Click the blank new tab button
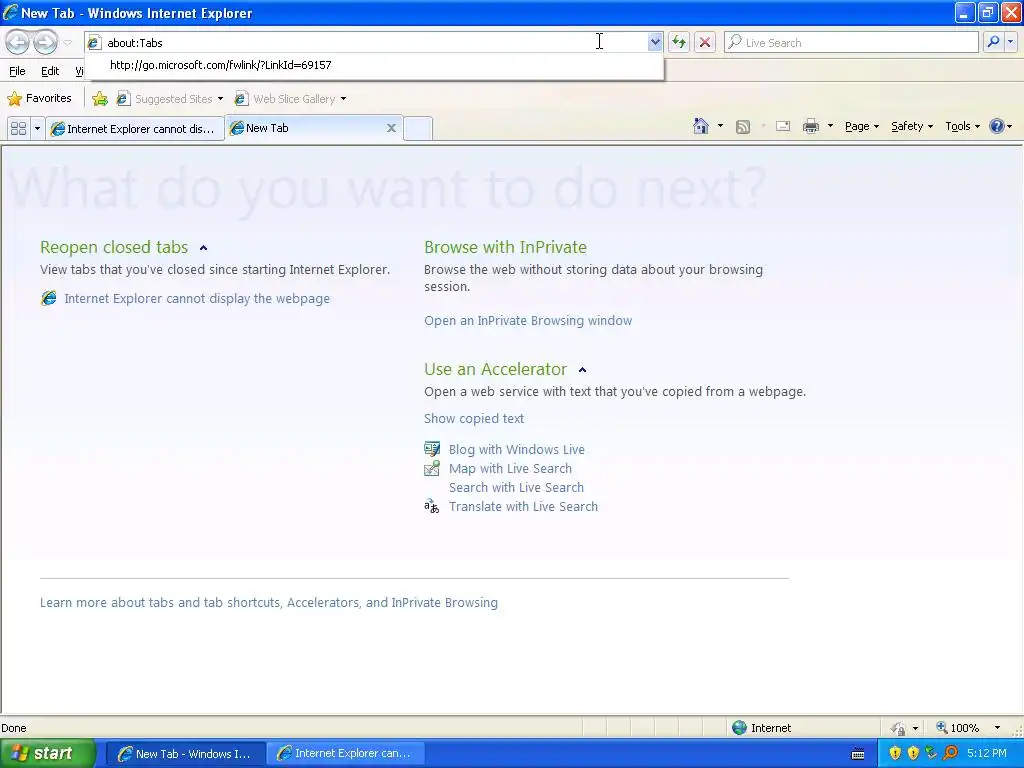 coord(417,128)
